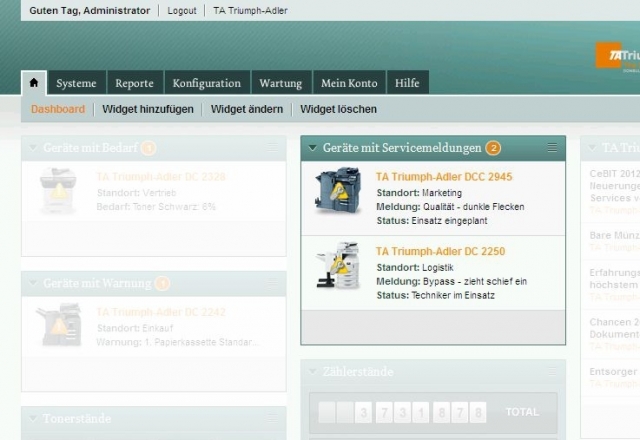The image size is (640, 440).
Task: Click the orange badge showing 2 service messages
Action: [x=493, y=148]
